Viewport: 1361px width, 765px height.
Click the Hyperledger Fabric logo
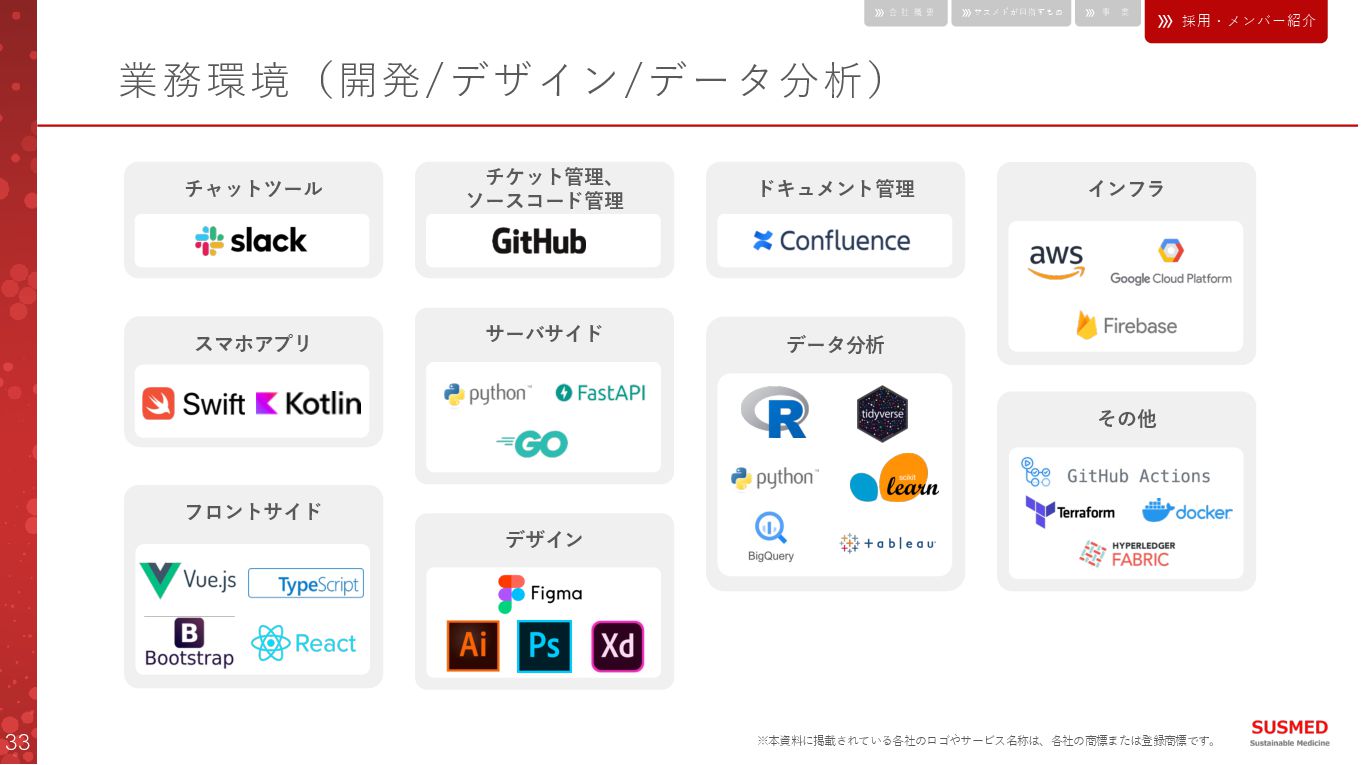(x=1127, y=554)
